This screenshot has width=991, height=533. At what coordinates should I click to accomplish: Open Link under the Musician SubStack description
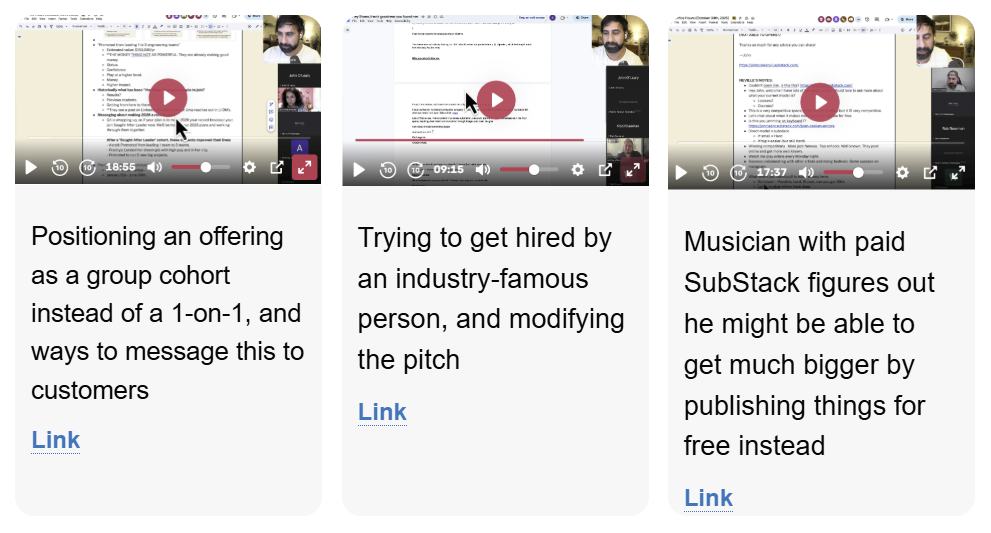click(708, 498)
